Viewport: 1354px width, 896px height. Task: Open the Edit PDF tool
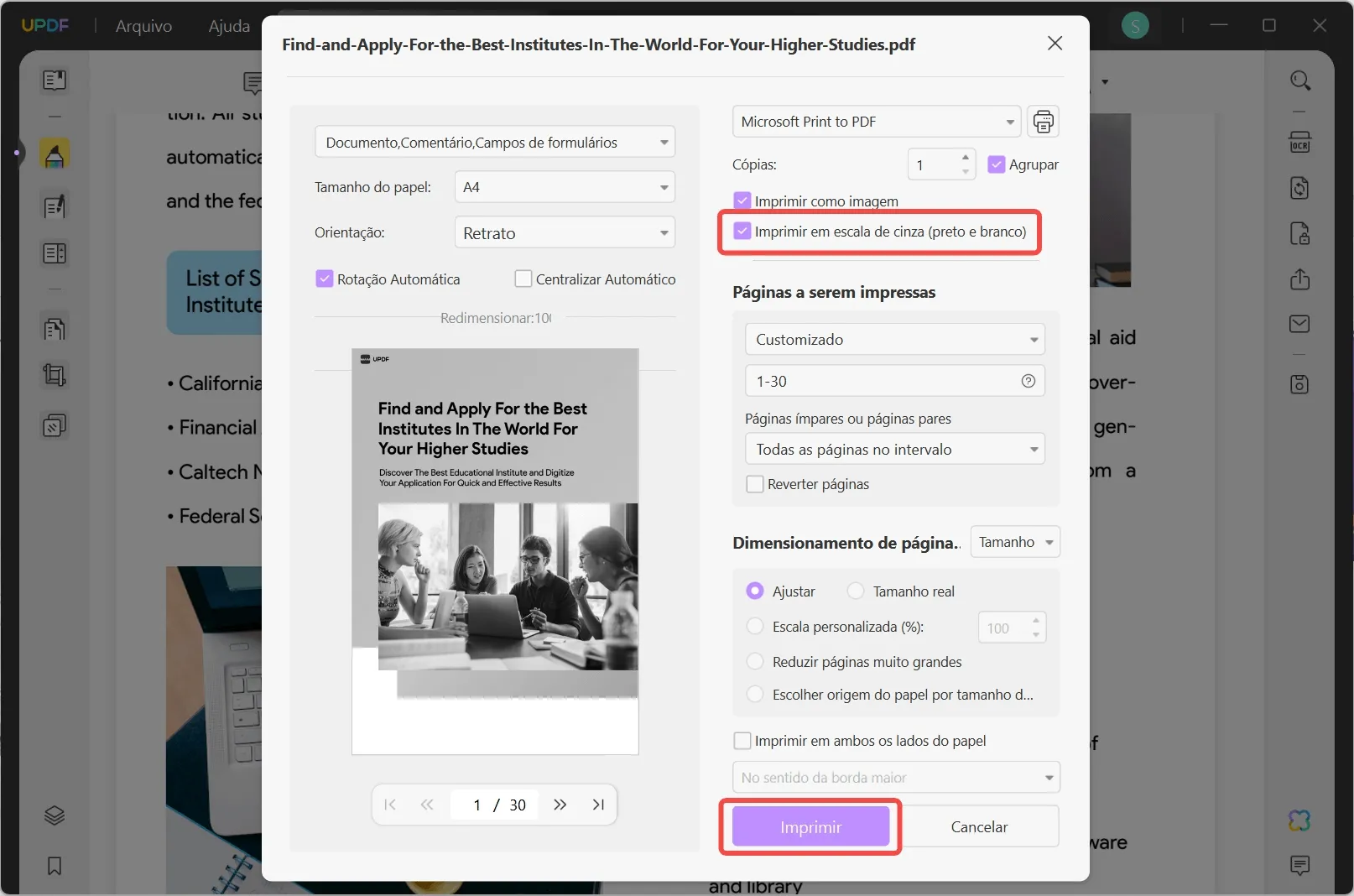[x=55, y=206]
